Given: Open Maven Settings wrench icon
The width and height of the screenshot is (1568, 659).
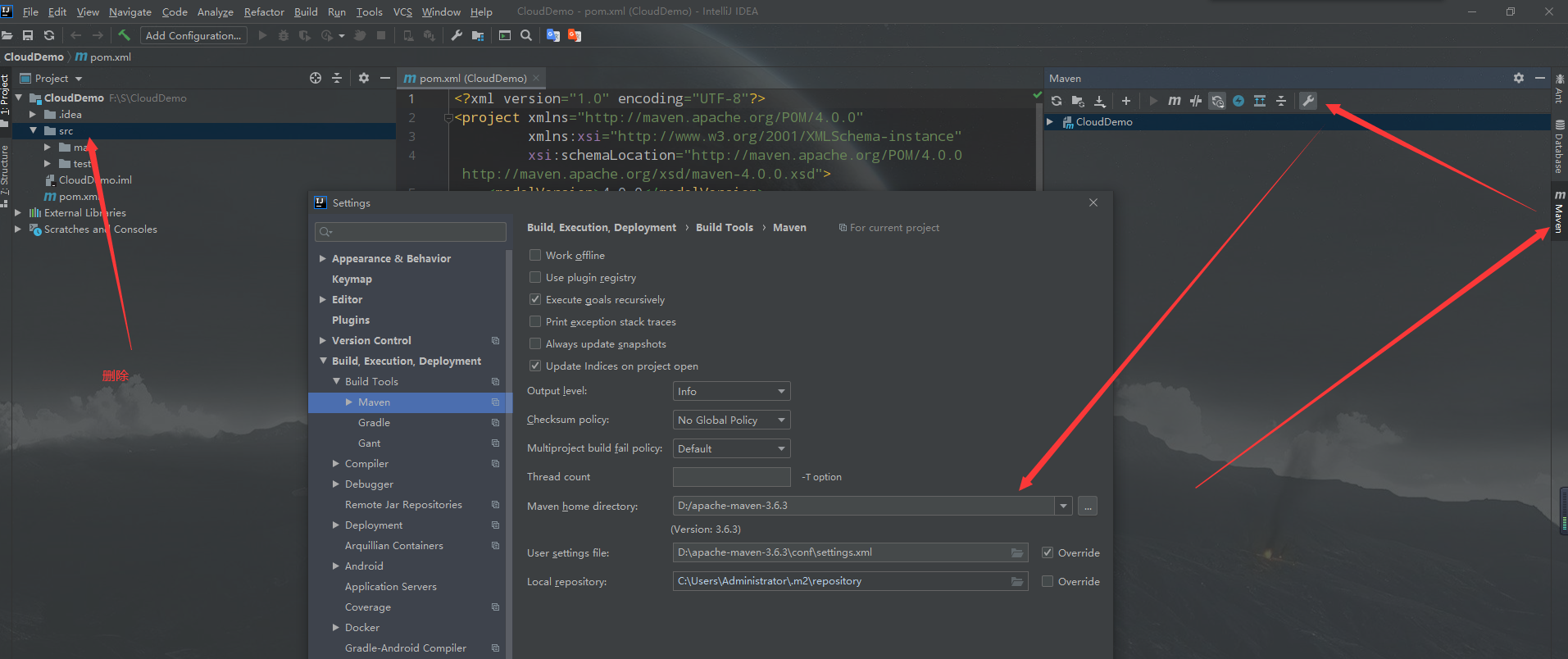Looking at the screenshot, I should tap(1308, 101).
